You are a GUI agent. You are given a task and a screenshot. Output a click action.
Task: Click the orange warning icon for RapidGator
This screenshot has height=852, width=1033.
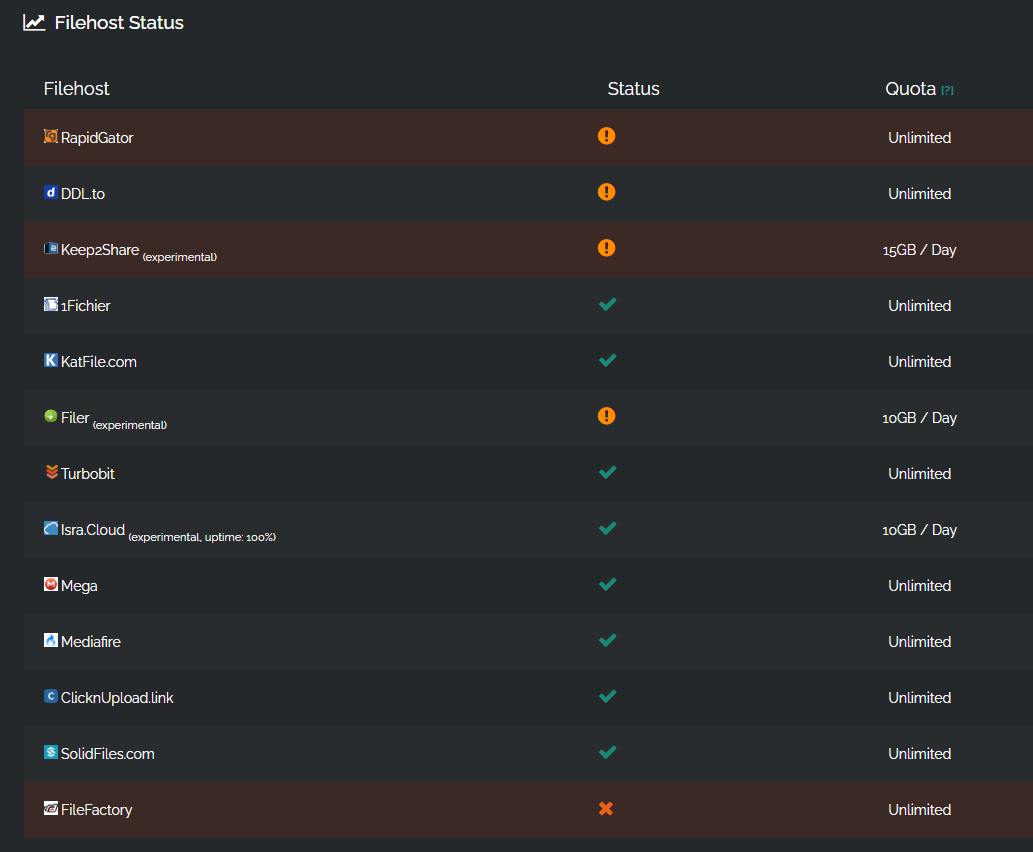[607, 136]
